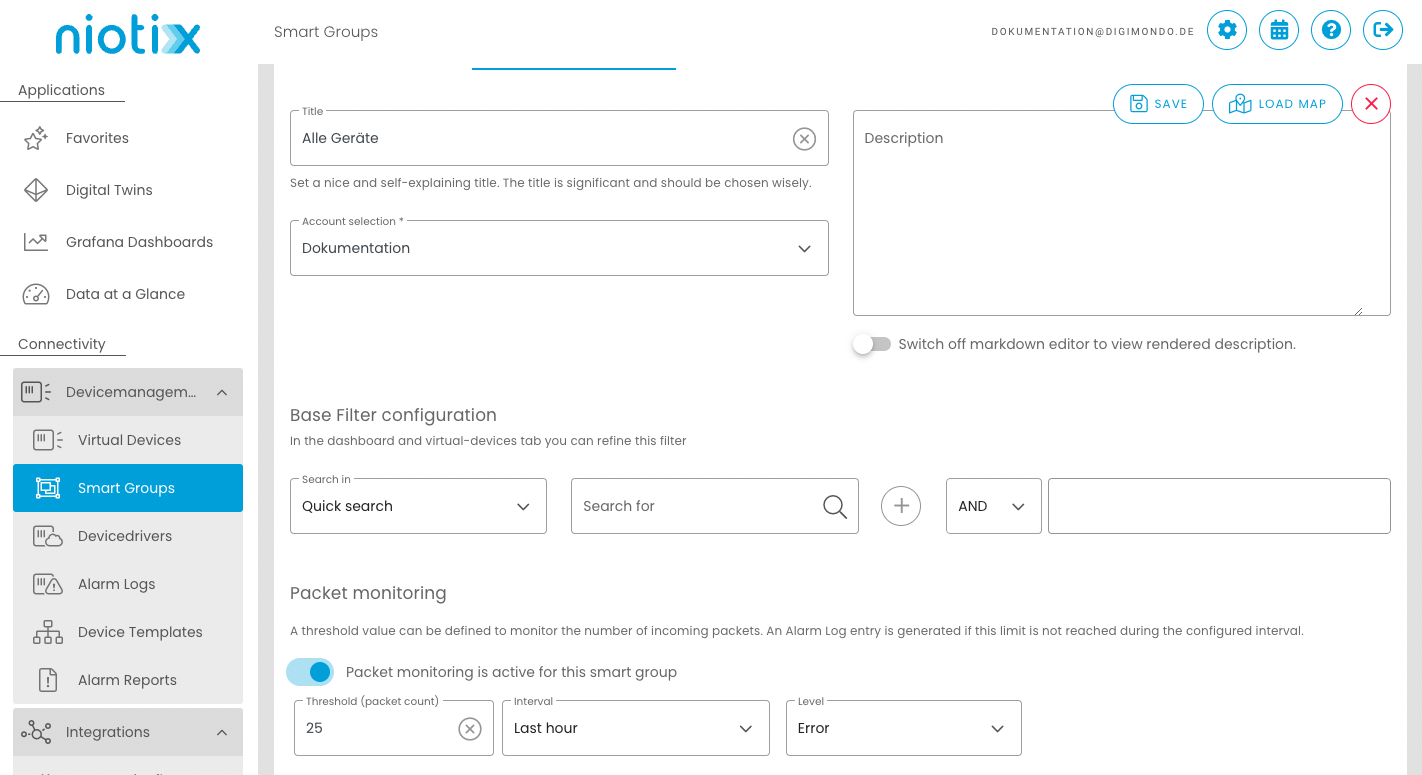1422x775 pixels.
Task: Toggle the markdown editor switch
Action: pos(872,344)
